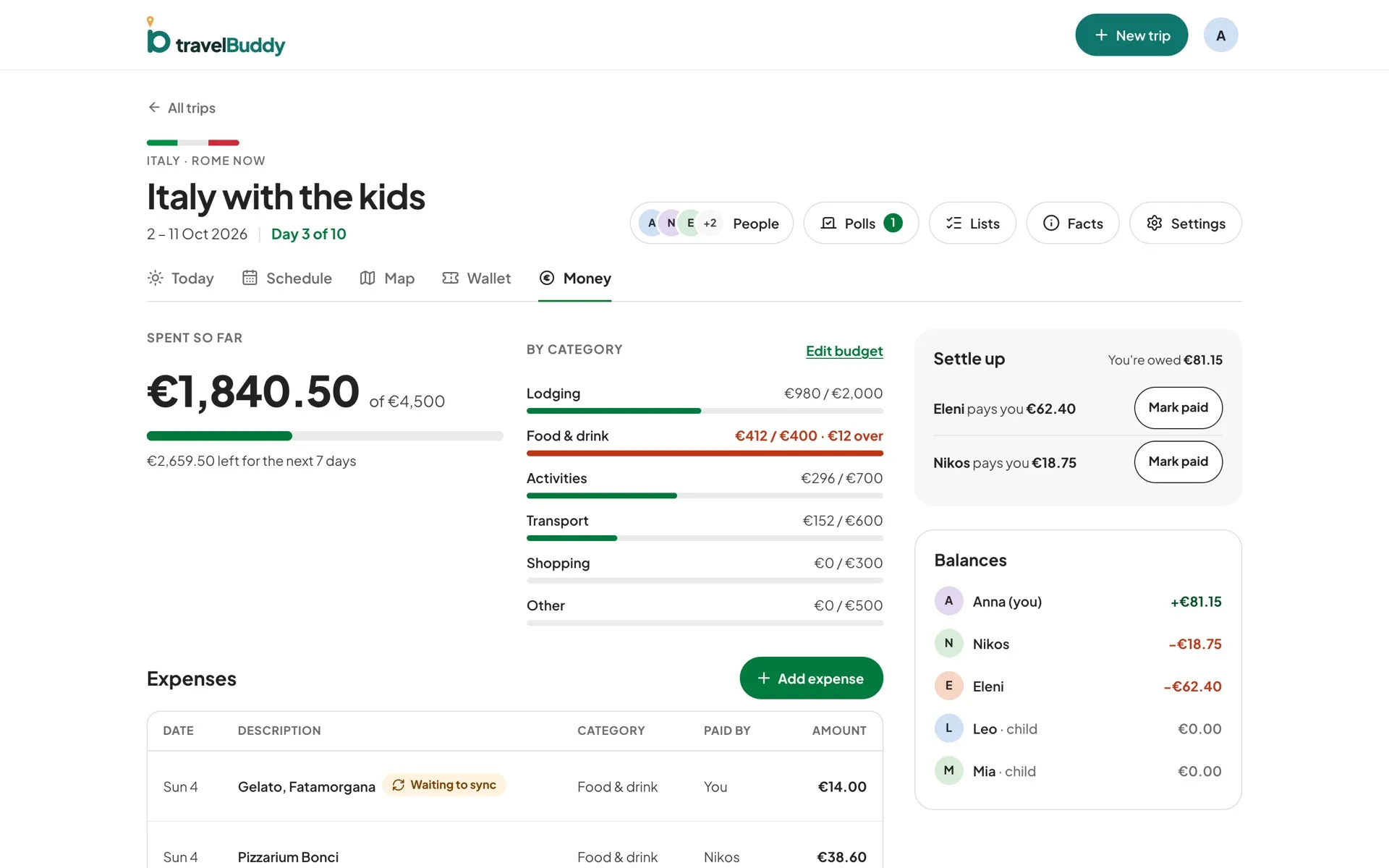Click the travelBuddy logo
This screenshot has height=868, width=1389.
216,36
